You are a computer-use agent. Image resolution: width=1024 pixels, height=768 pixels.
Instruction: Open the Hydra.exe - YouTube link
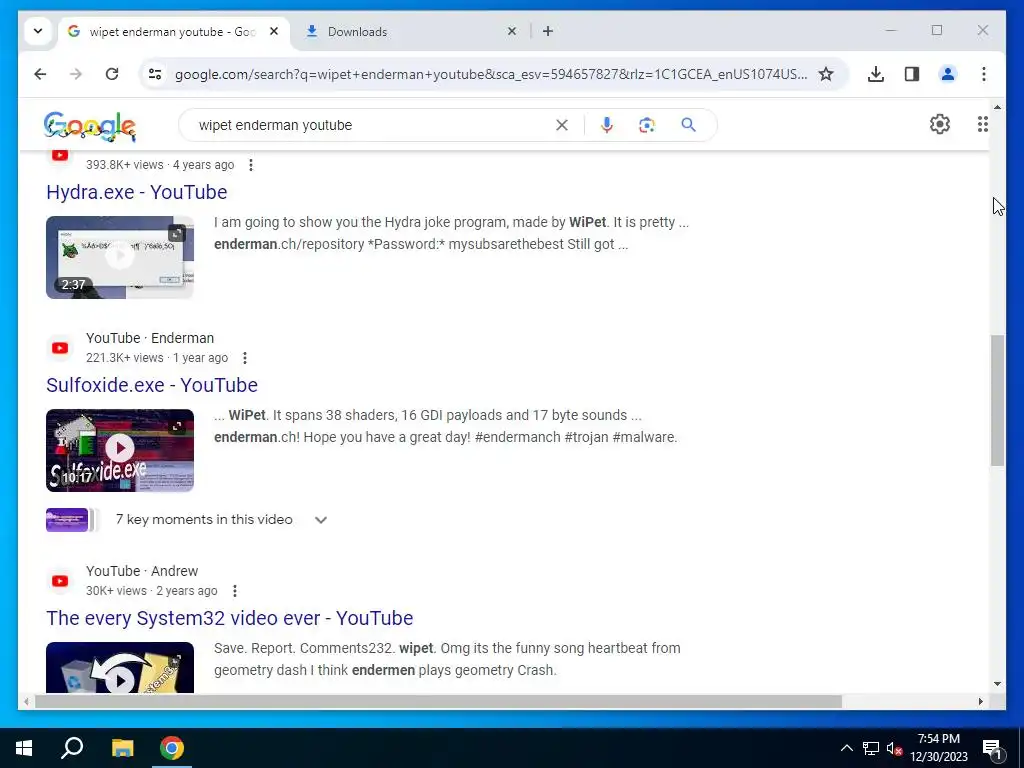[x=136, y=192]
